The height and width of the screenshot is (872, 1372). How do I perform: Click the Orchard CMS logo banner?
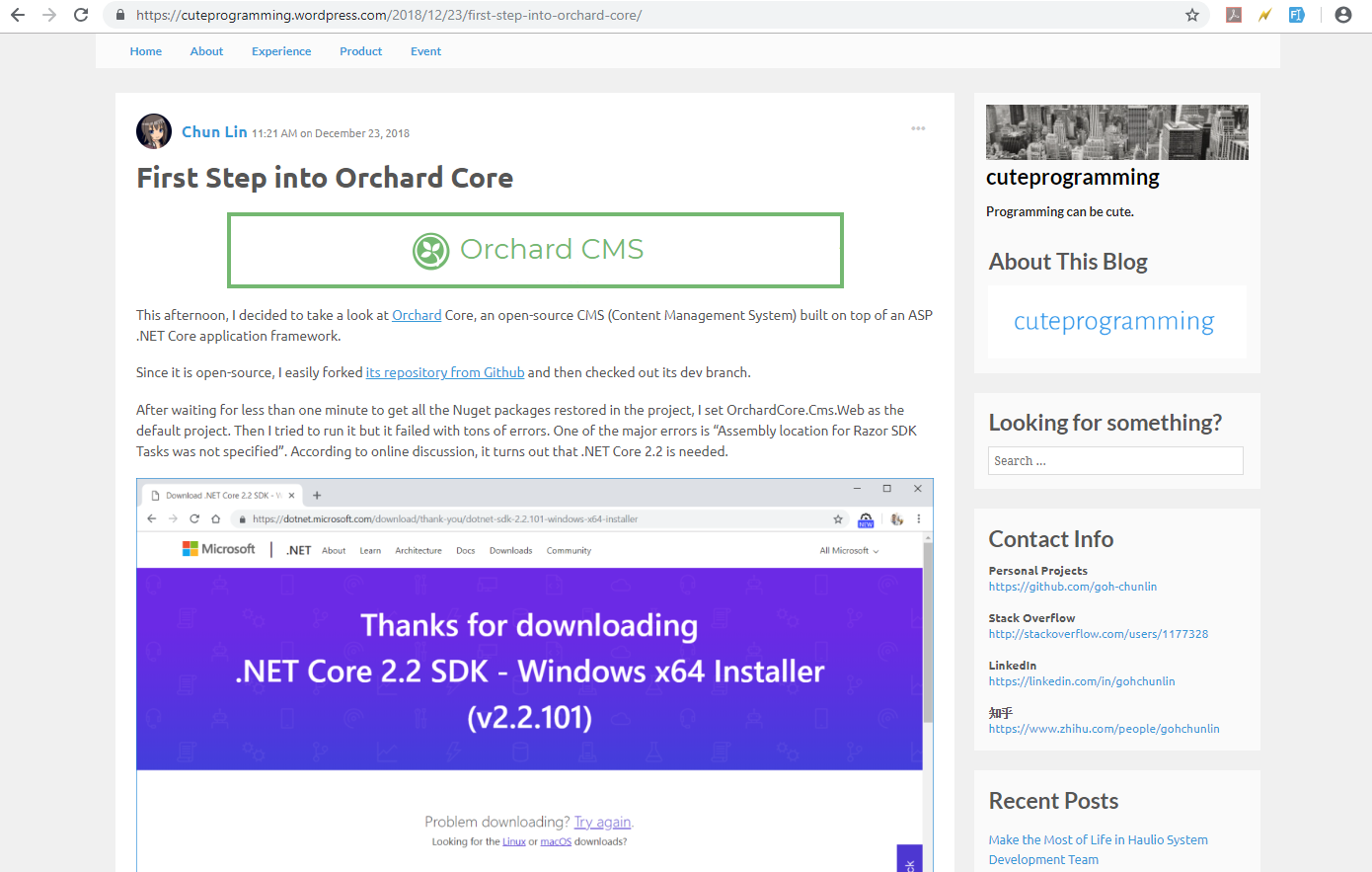tap(535, 250)
